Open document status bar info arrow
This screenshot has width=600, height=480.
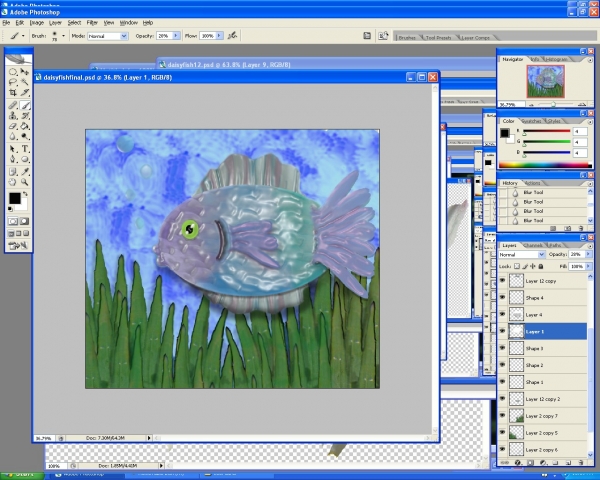point(149,438)
